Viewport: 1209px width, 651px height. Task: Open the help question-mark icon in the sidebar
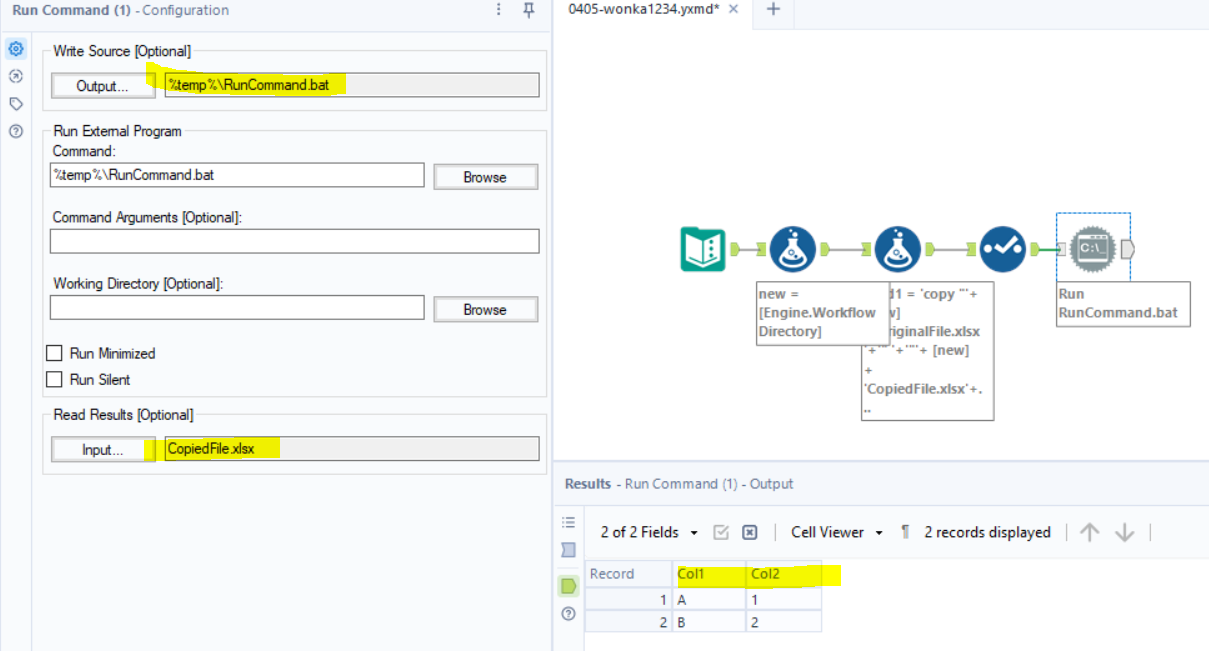tap(14, 131)
